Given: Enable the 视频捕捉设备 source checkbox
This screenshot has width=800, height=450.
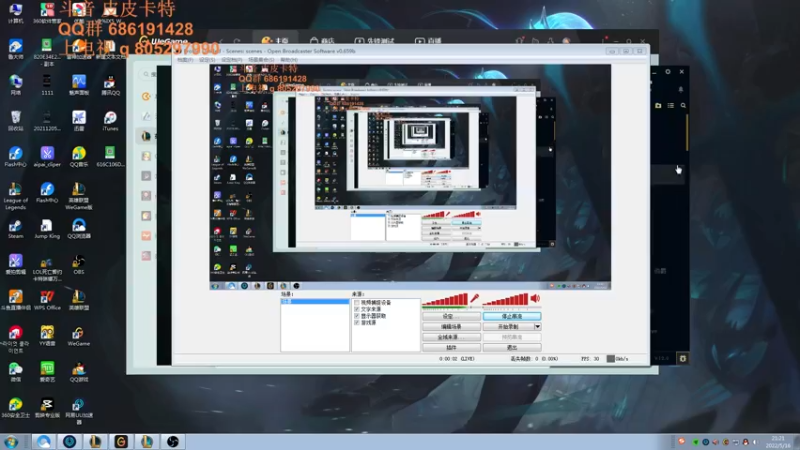Looking at the screenshot, I should coord(357,303).
